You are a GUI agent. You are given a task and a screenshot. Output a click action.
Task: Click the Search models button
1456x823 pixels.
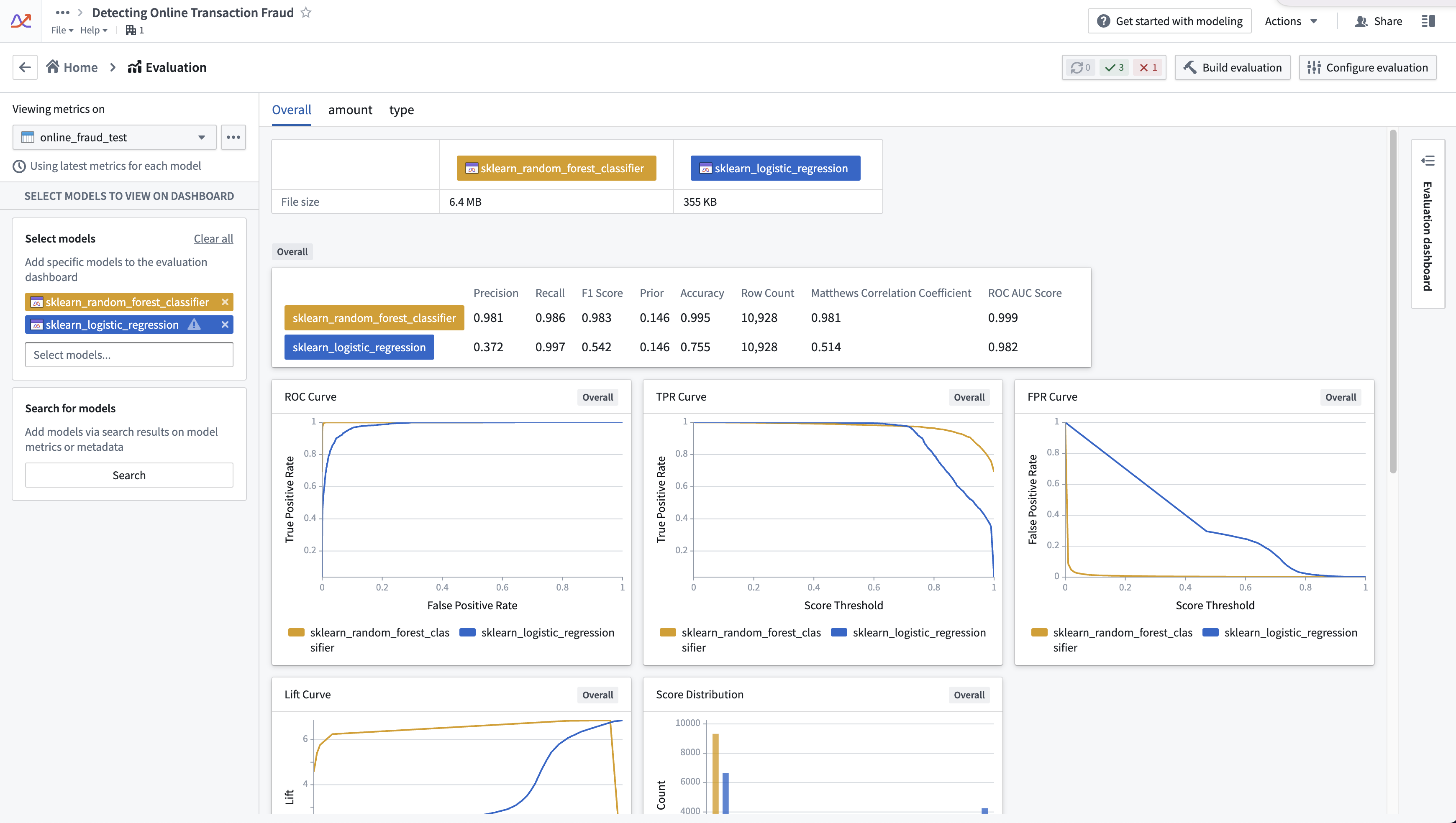[129, 475]
